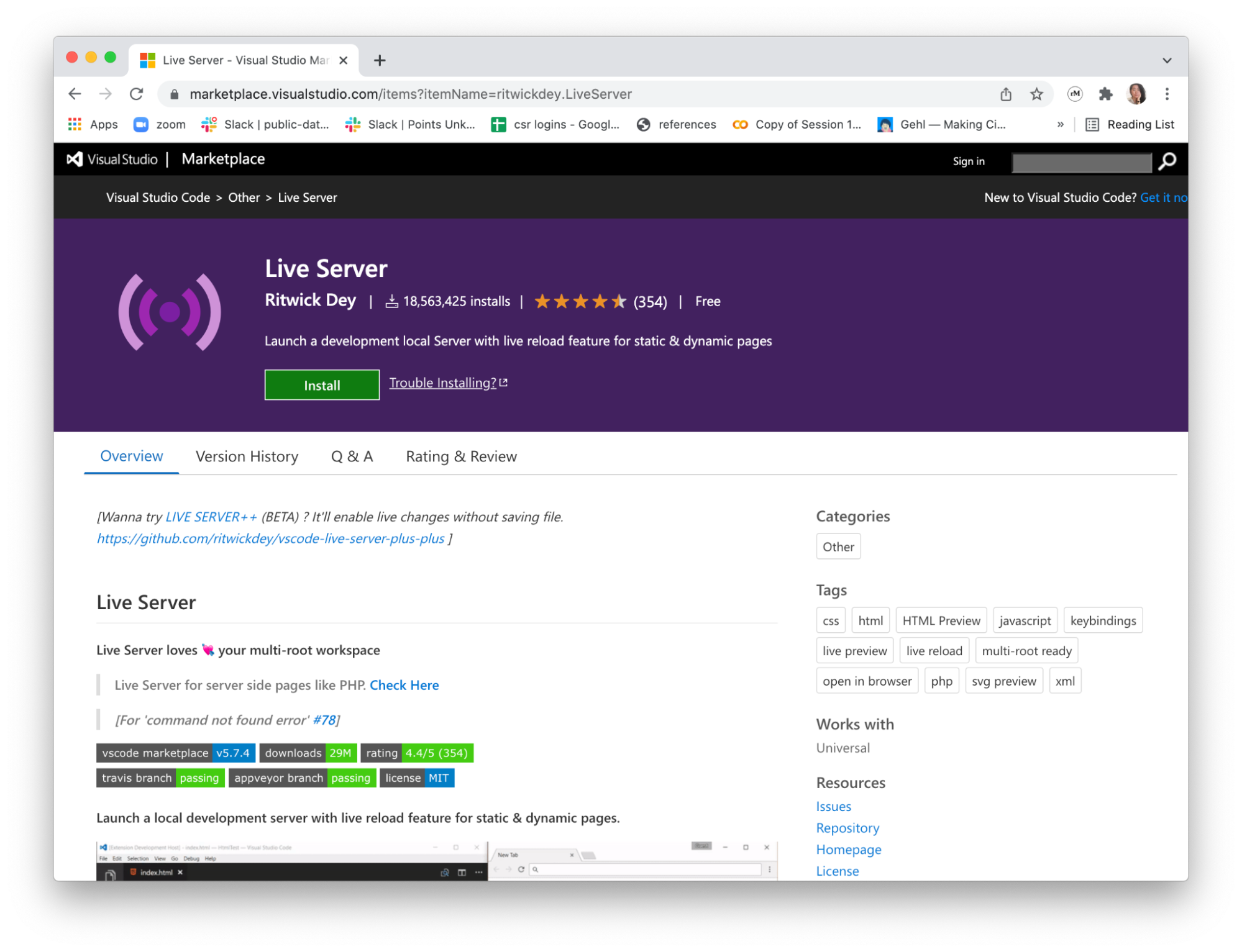The width and height of the screenshot is (1242, 952).
Task: Open Gehl Making Ci bookmark
Action: [x=941, y=124]
